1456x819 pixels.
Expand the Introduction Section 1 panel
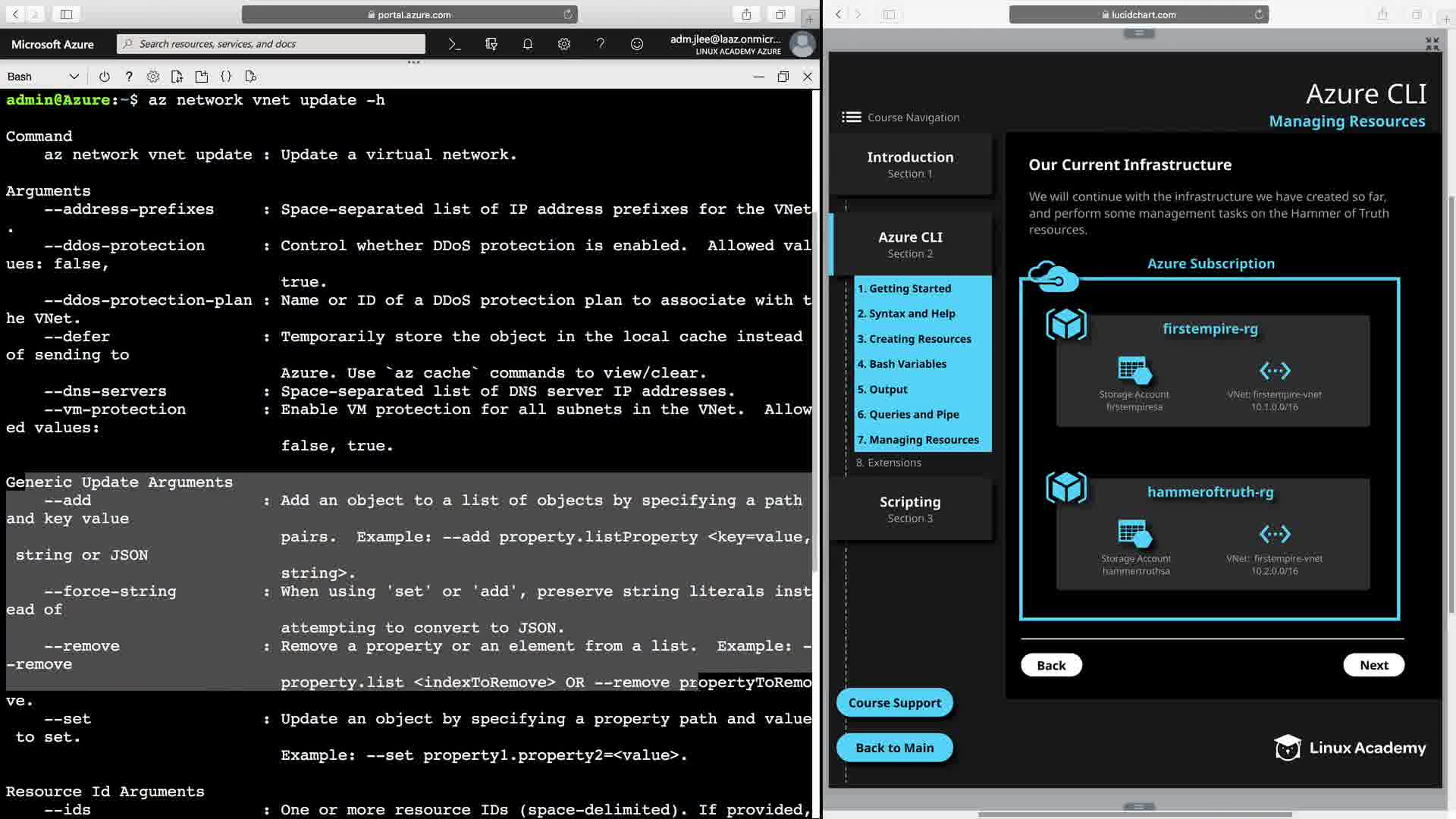coord(910,165)
